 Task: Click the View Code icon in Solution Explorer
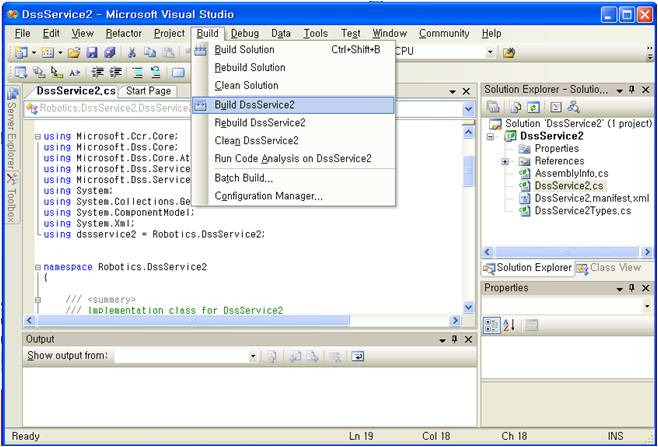point(556,107)
